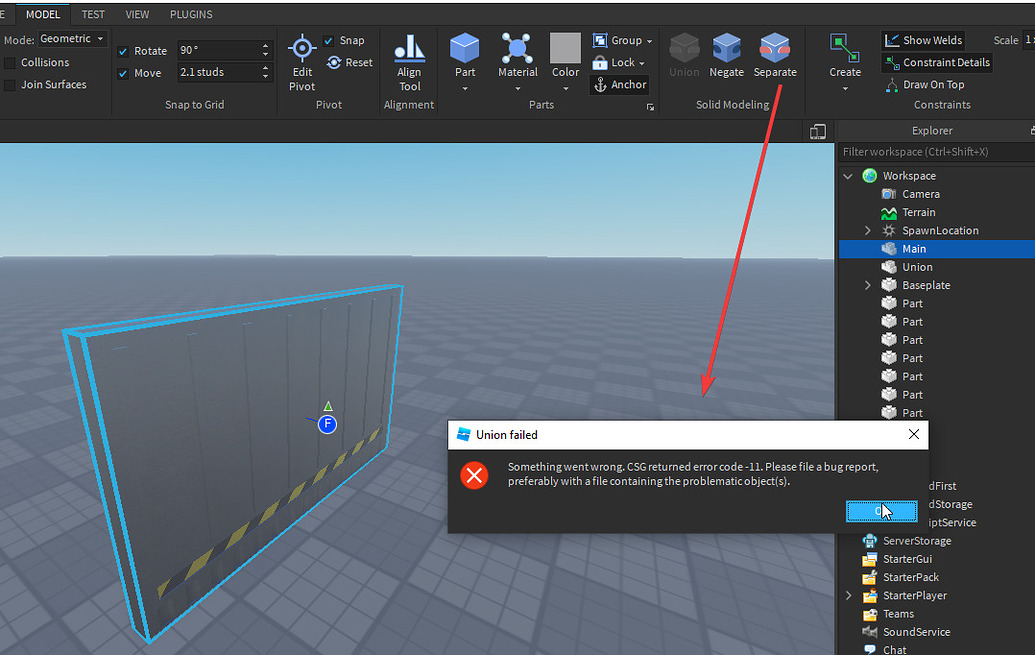The height and width of the screenshot is (655, 1035).
Task: Decrease the Move studs stepper
Action: pyautogui.click(x=265, y=77)
